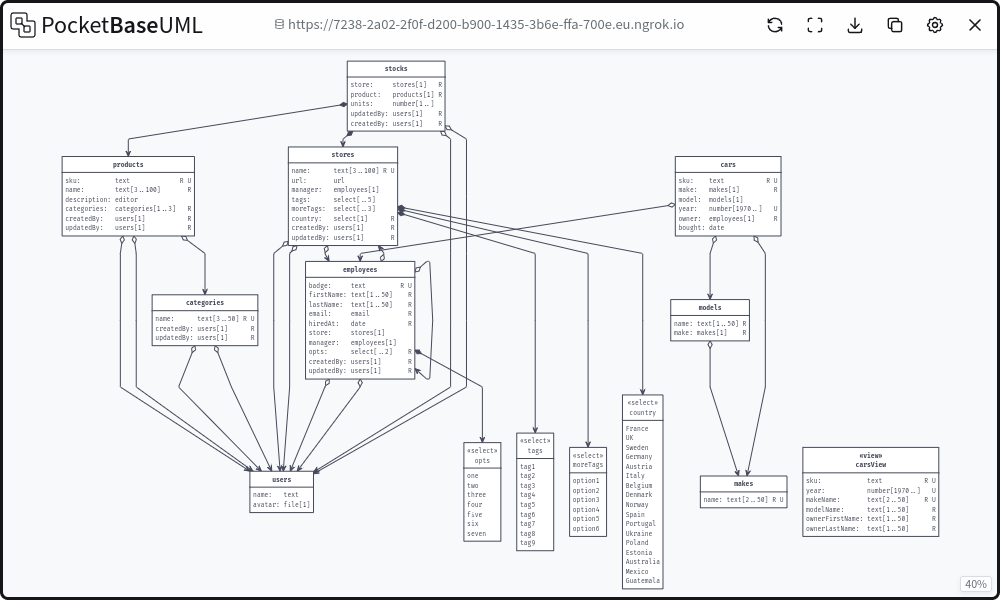
Task: Click the X icon on the toolbar
Action: [x=975, y=25]
